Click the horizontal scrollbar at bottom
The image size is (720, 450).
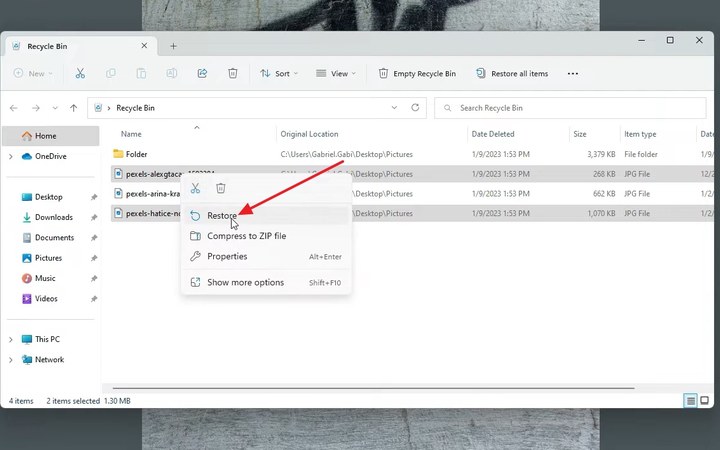(373, 388)
